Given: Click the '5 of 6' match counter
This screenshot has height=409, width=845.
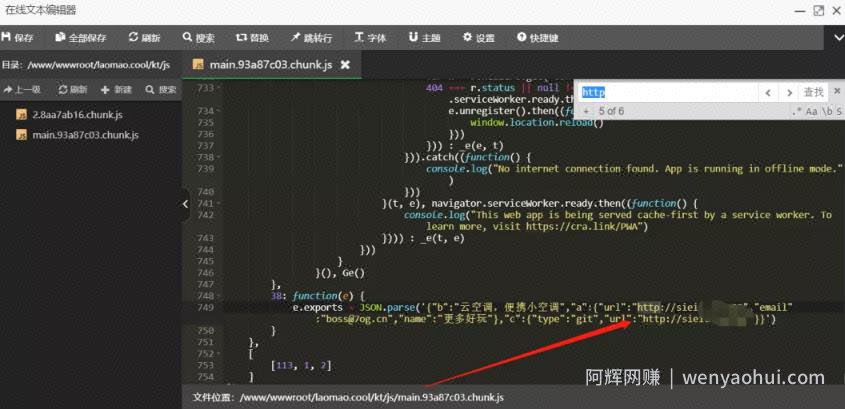Looking at the screenshot, I should click(611, 112).
